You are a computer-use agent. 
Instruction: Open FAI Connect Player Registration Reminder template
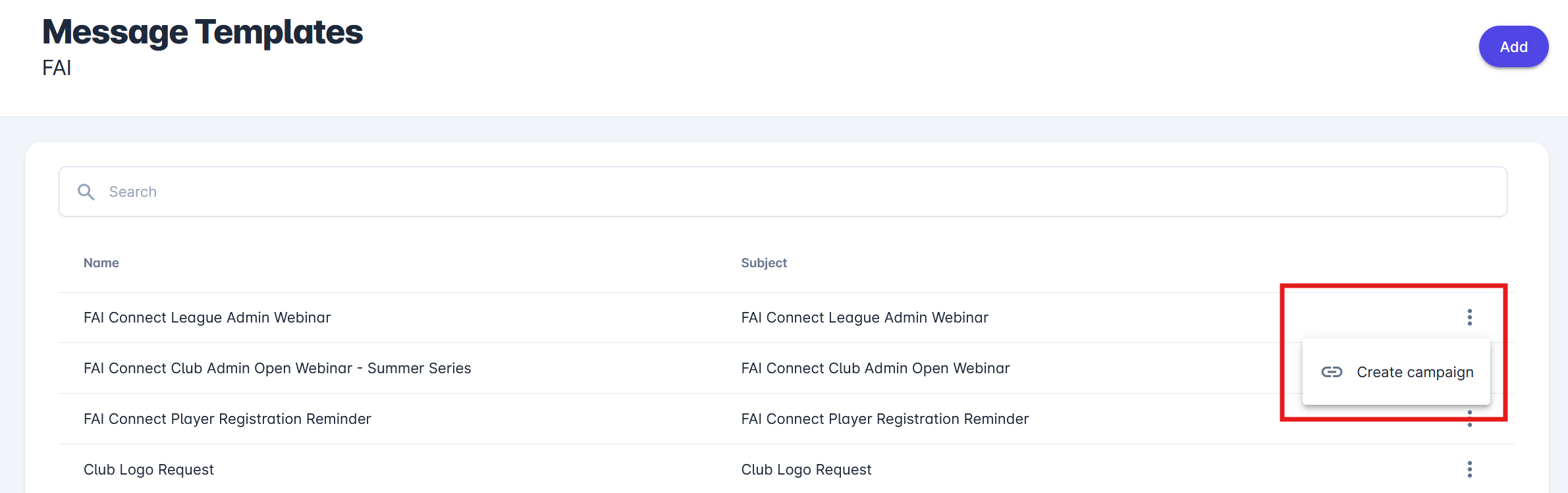227,419
